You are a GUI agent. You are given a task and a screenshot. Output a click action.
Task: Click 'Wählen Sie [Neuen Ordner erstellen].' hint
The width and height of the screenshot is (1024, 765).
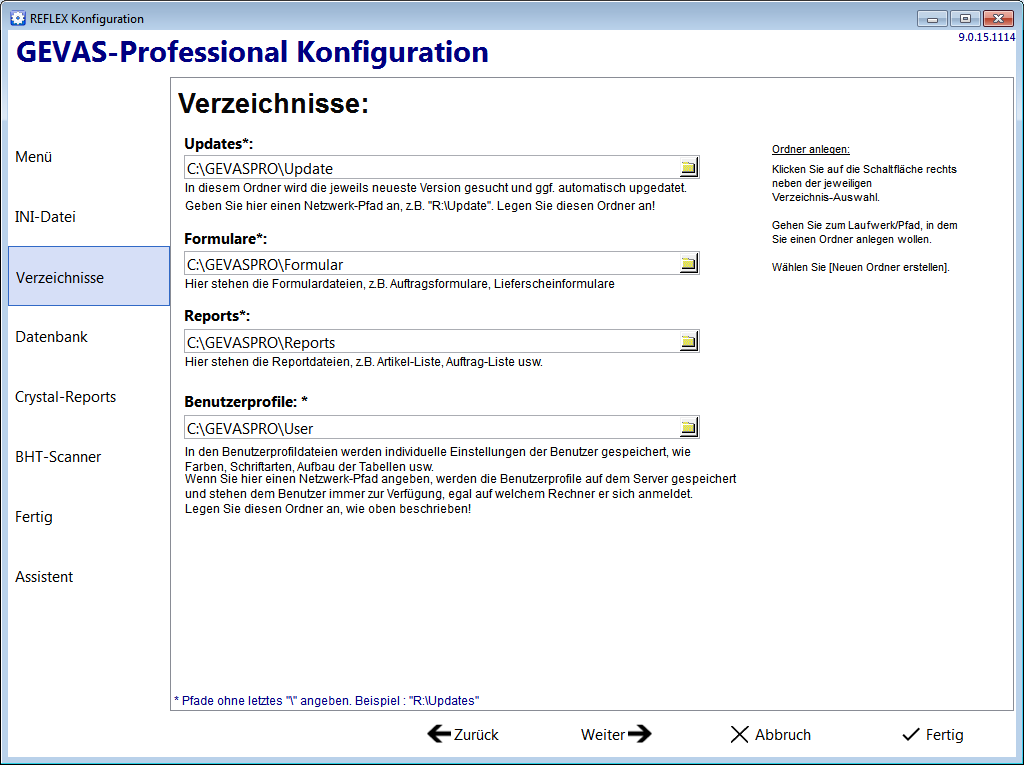tap(861, 267)
